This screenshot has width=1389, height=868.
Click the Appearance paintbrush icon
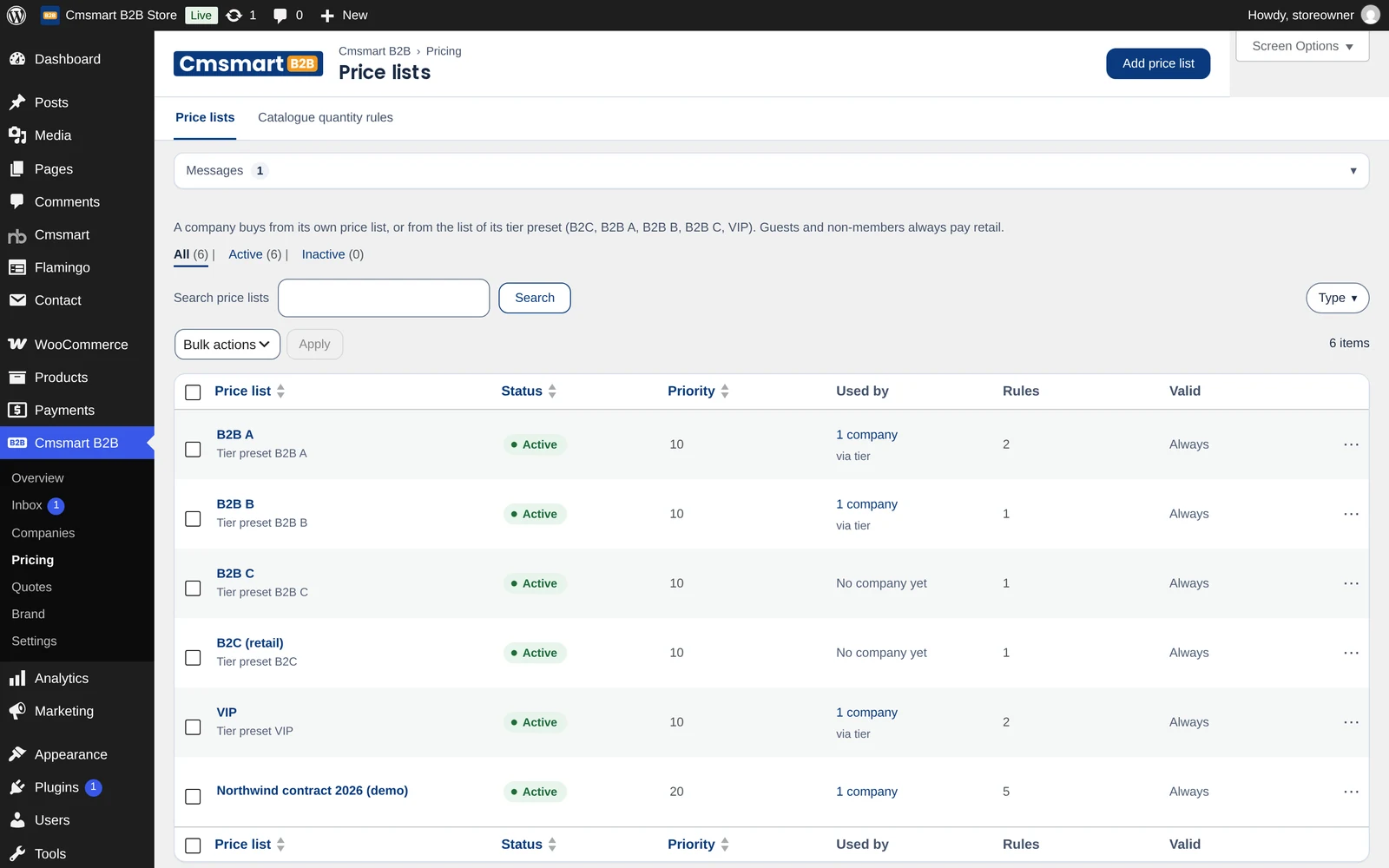click(17, 754)
